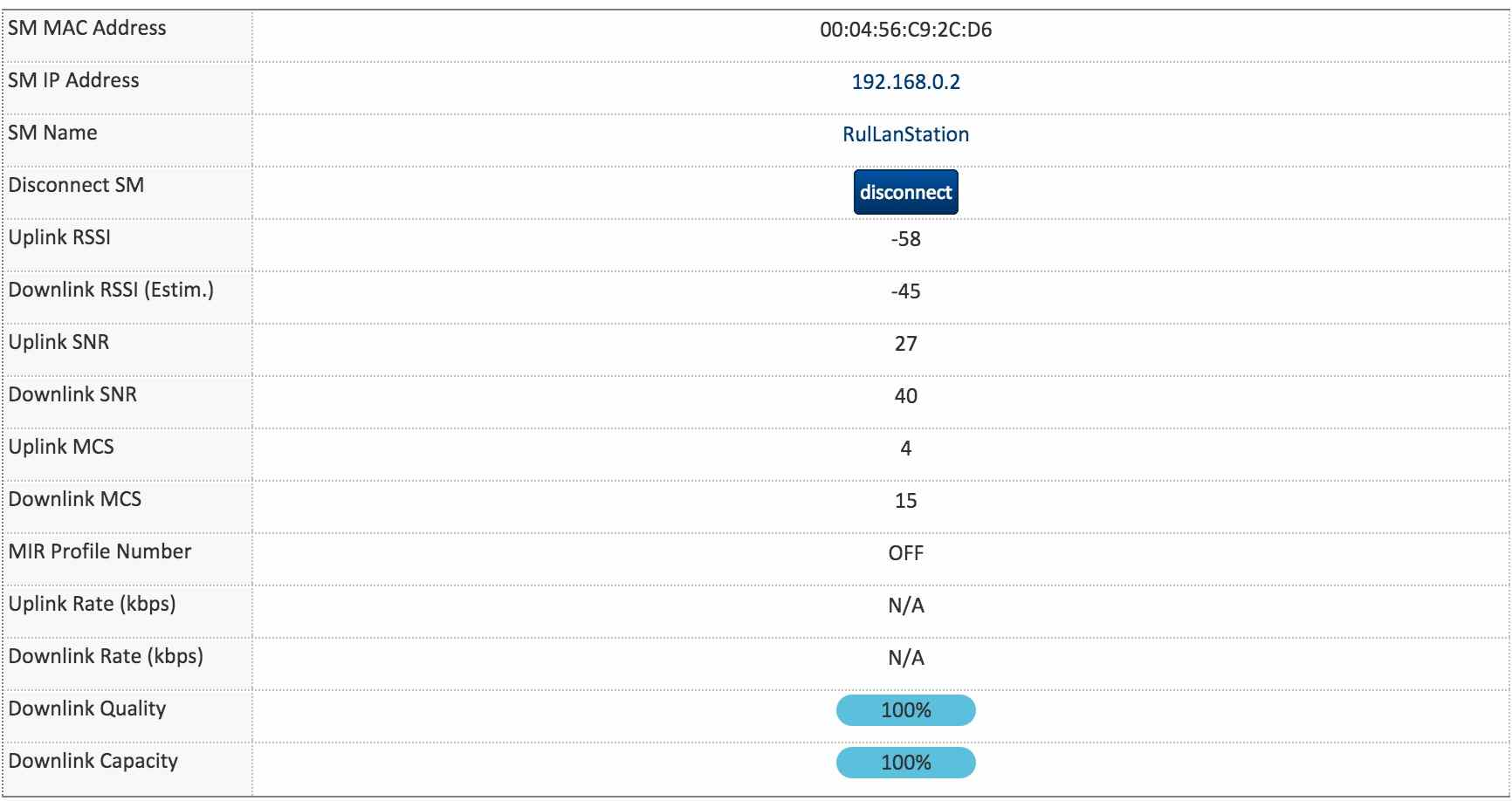Select the MAC address 00:04:56:C9:2C:D6
Screen dimensions: 1512x801
[905, 30]
